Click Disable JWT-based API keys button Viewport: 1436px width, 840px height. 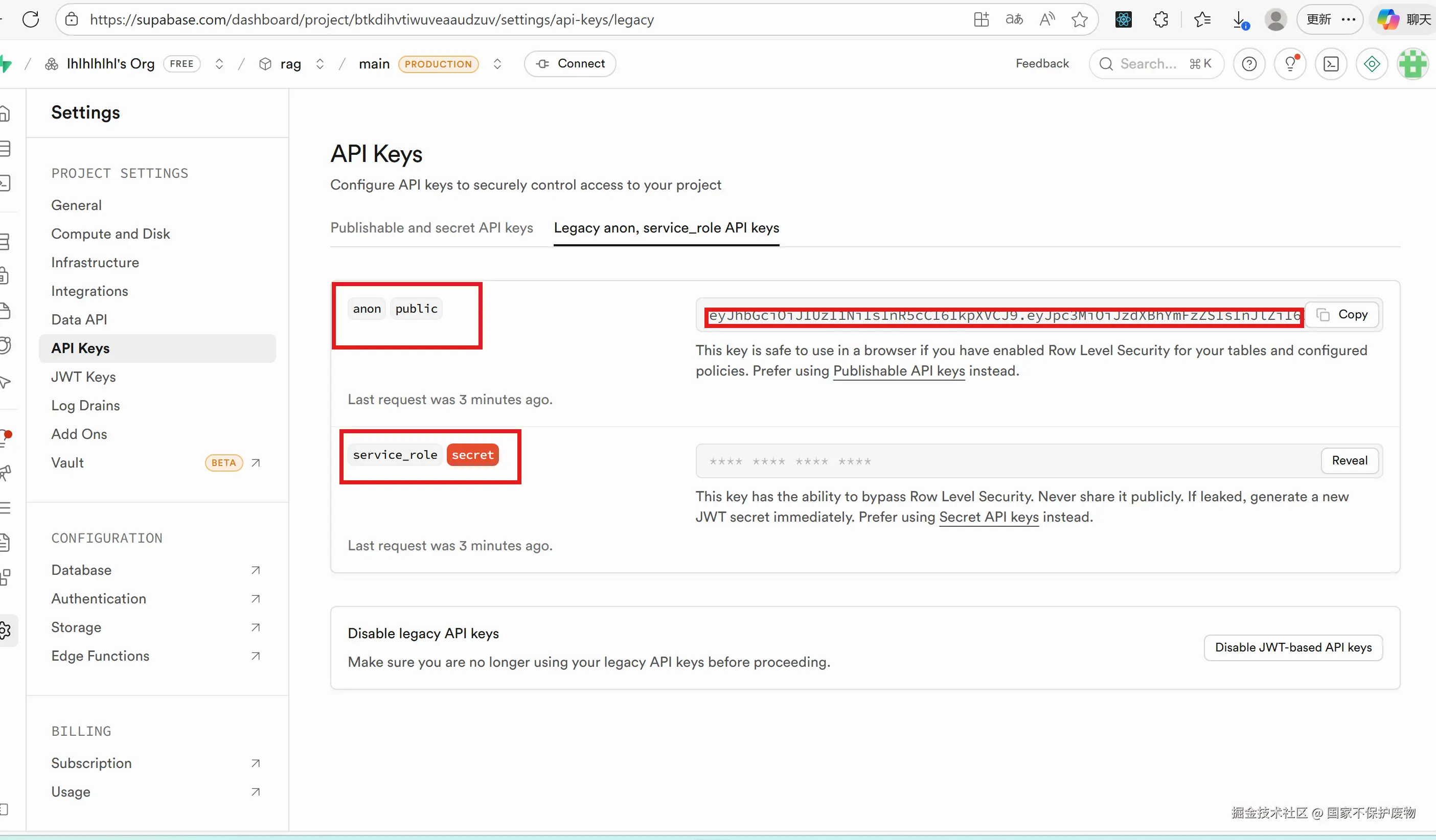coord(1293,647)
